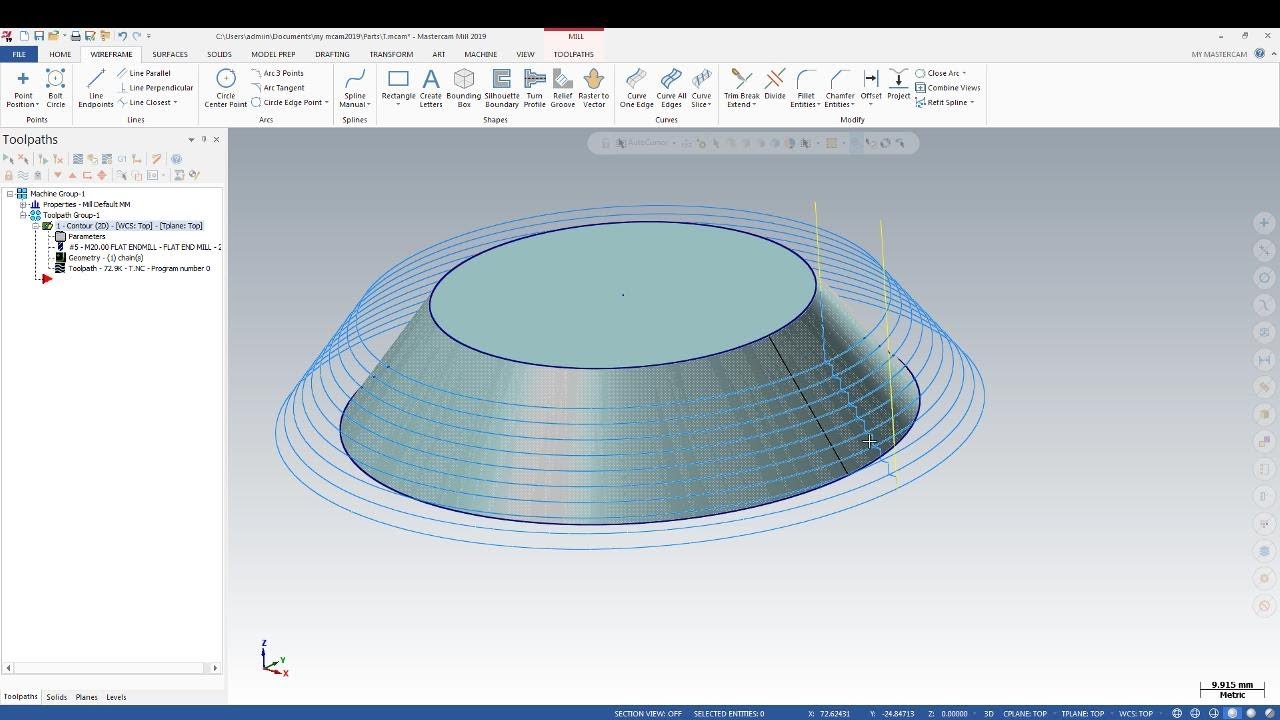
Task: Select Toolpath - 72.9K - T.NC entry
Action: [132, 268]
